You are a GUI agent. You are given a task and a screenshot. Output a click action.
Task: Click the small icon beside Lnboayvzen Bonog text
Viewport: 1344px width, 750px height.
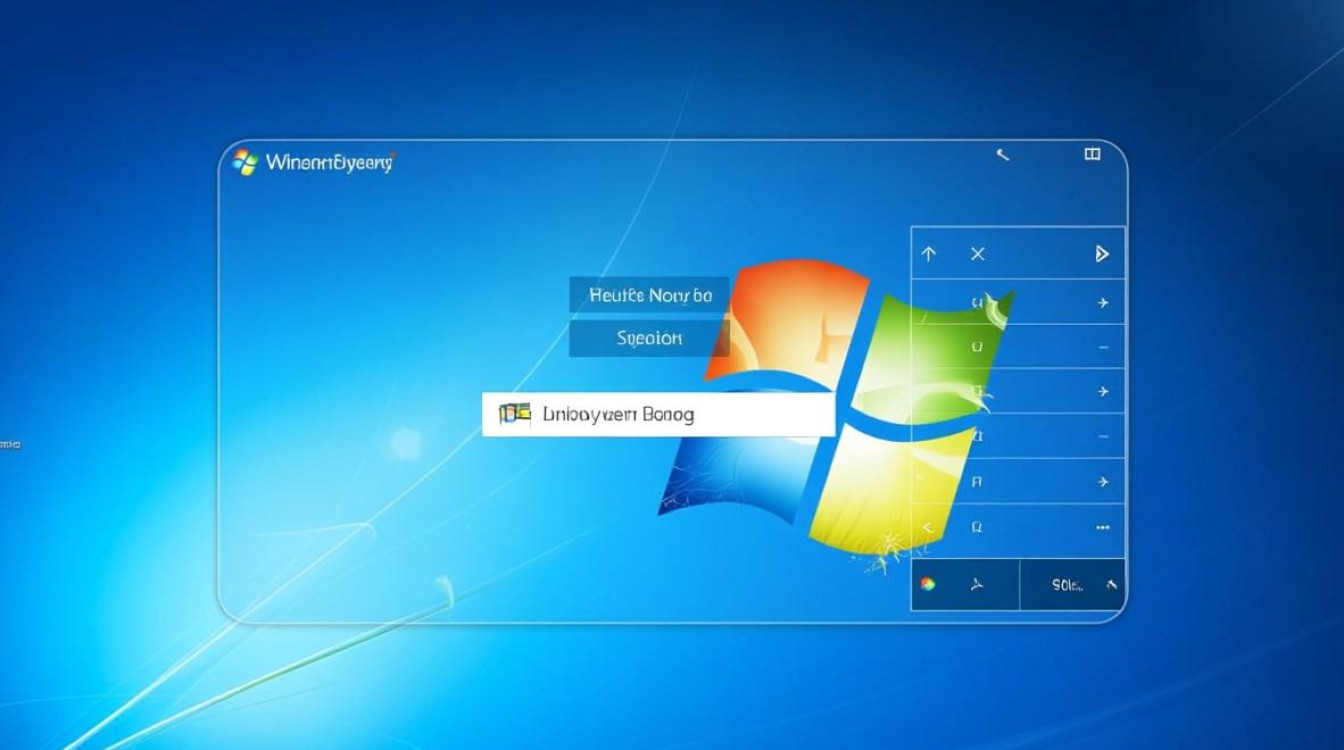click(514, 412)
